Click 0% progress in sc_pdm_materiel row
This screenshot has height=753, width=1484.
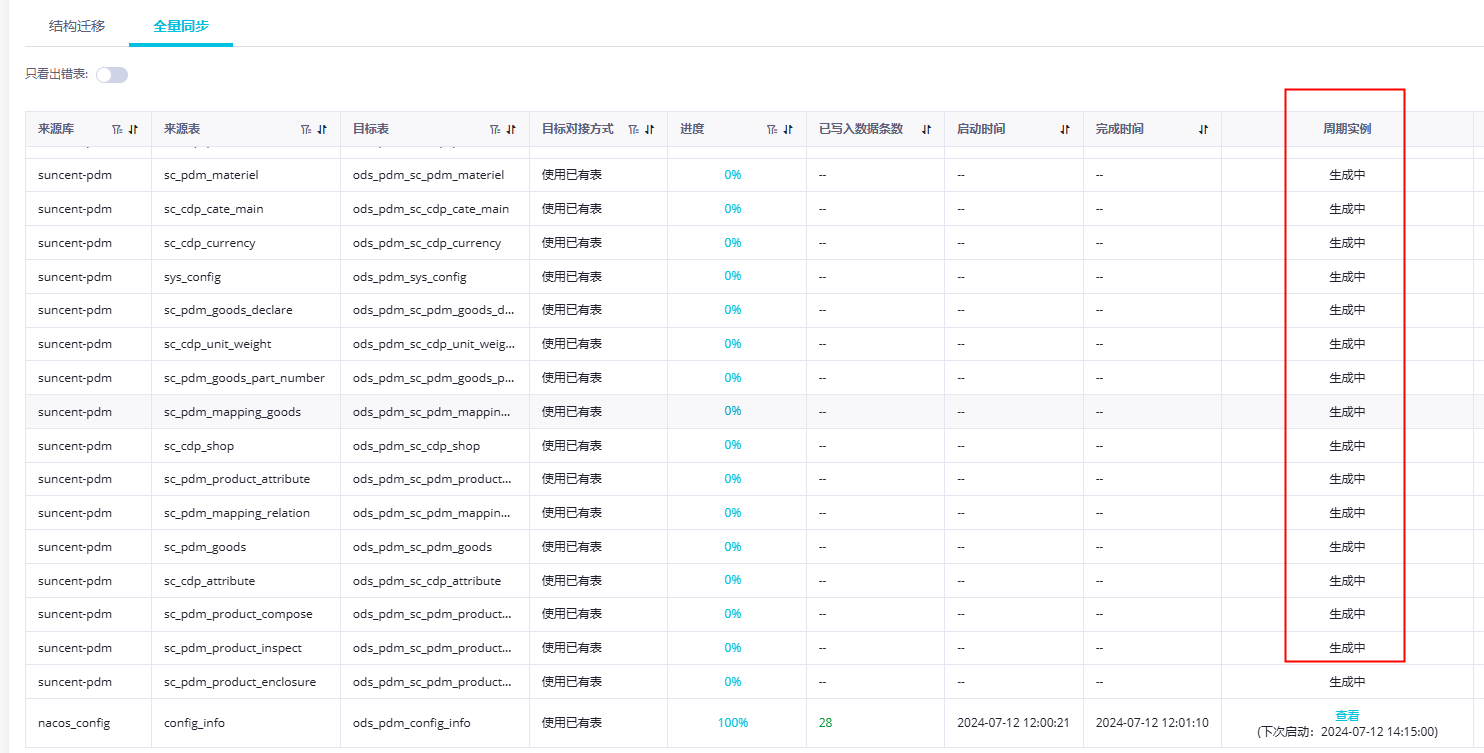click(x=733, y=175)
